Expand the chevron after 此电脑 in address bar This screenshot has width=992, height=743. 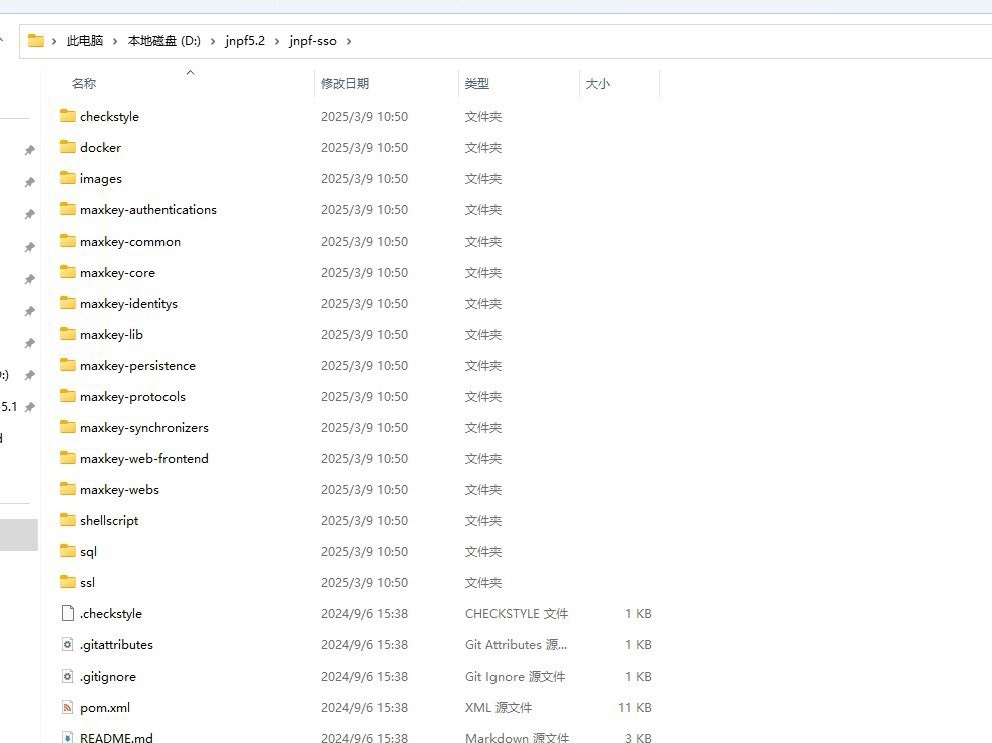point(115,41)
